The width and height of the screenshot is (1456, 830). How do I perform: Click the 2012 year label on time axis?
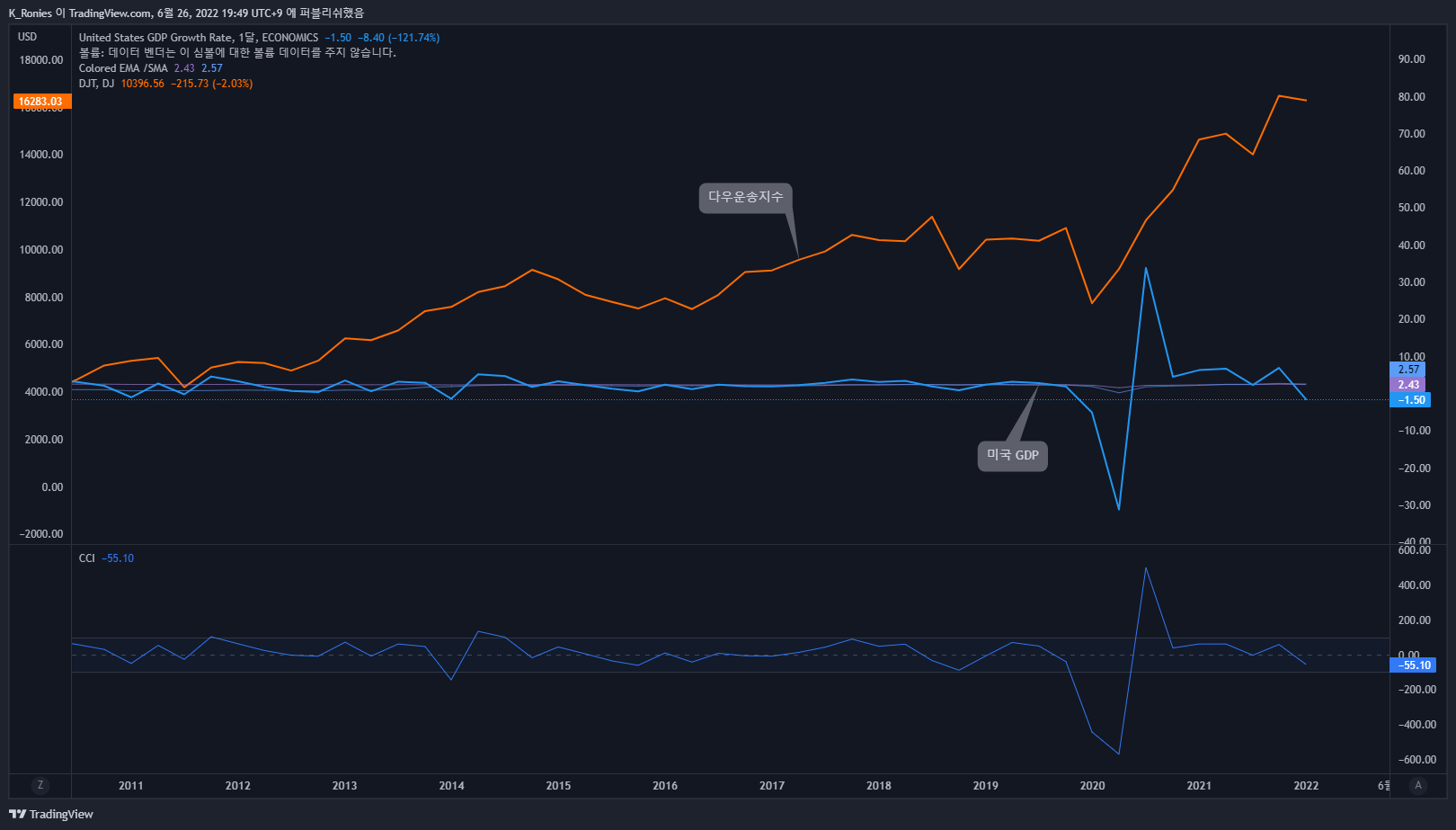[x=238, y=786]
